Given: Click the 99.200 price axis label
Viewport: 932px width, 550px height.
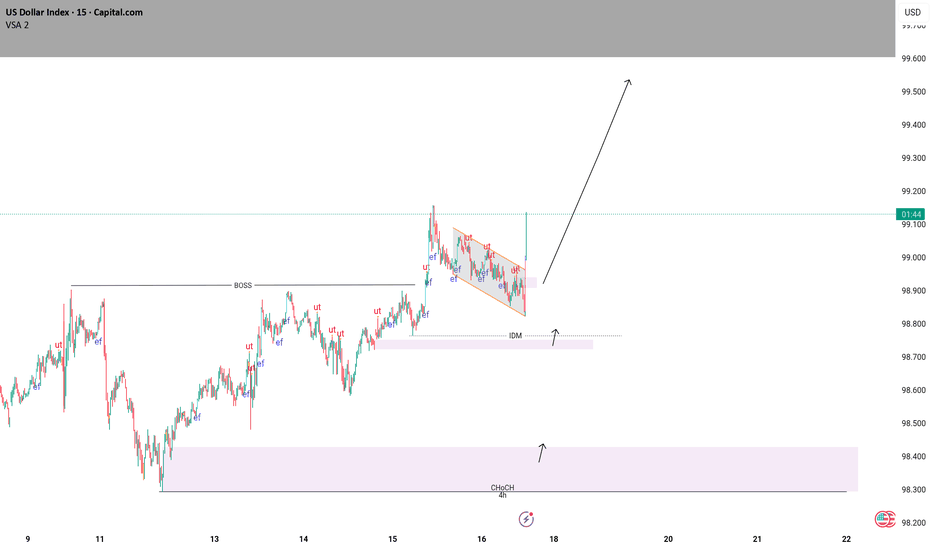Looking at the screenshot, I should (914, 191).
